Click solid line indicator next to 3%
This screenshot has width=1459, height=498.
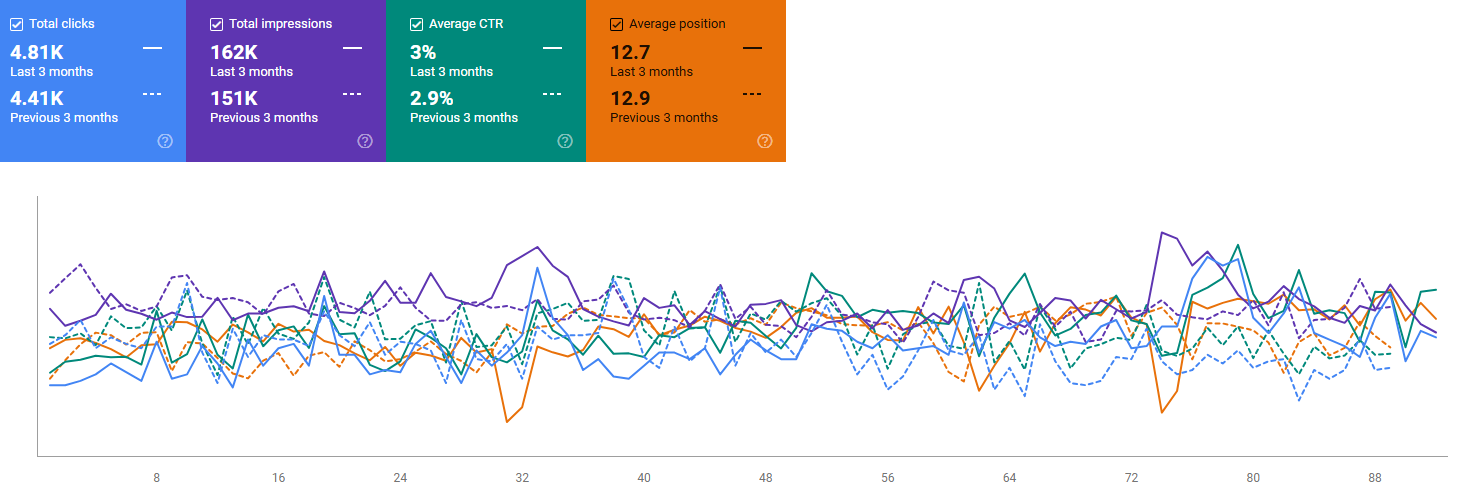coord(552,47)
